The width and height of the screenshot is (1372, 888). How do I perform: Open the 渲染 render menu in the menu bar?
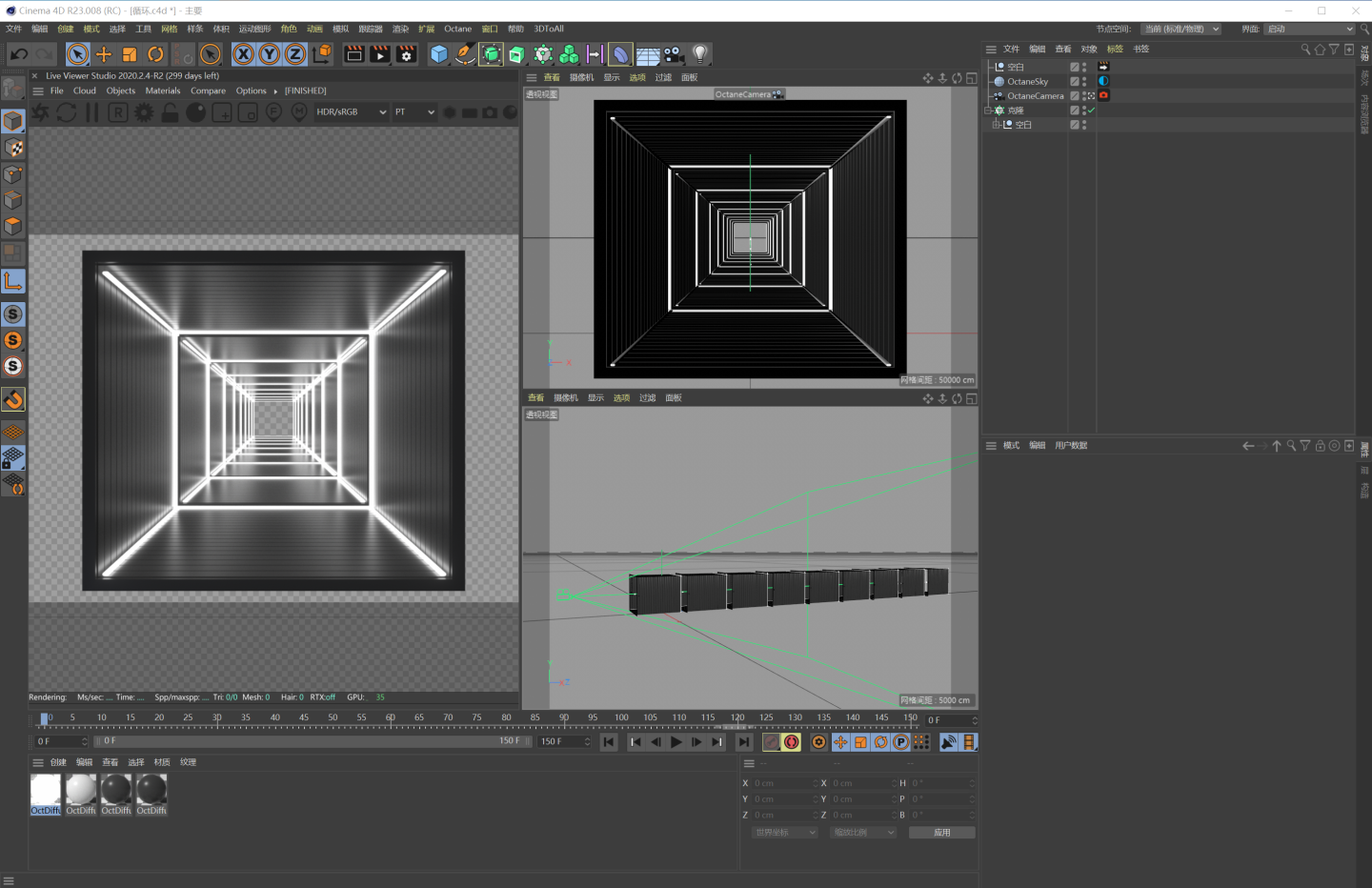[x=401, y=30]
